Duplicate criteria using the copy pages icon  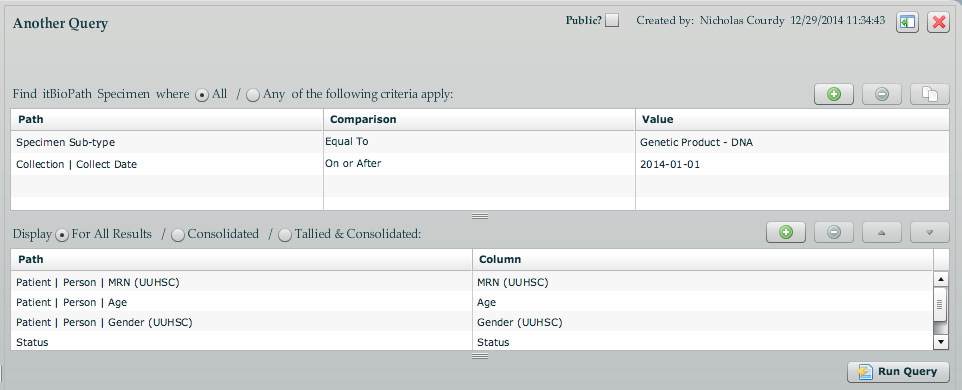click(x=930, y=94)
